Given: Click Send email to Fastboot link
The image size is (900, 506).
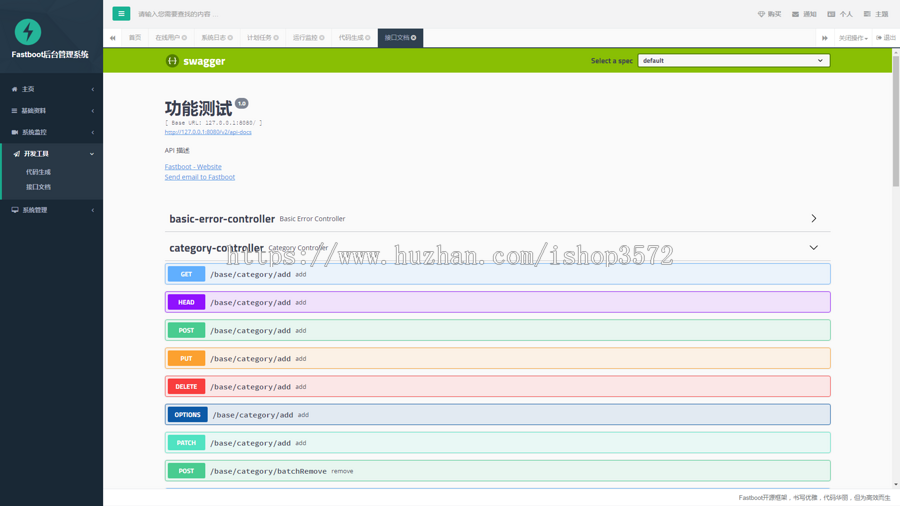Looking at the screenshot, I should click(200, 177).
